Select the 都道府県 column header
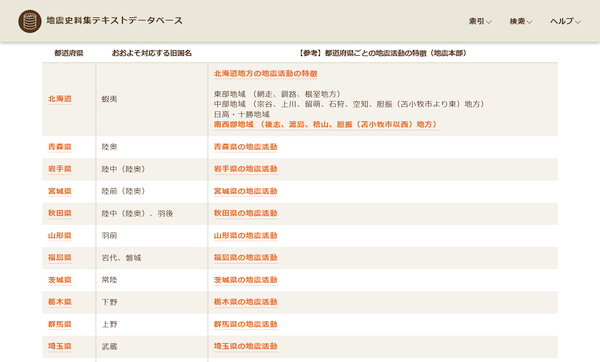The image size is (600, 362). click(x=69, y=53)
